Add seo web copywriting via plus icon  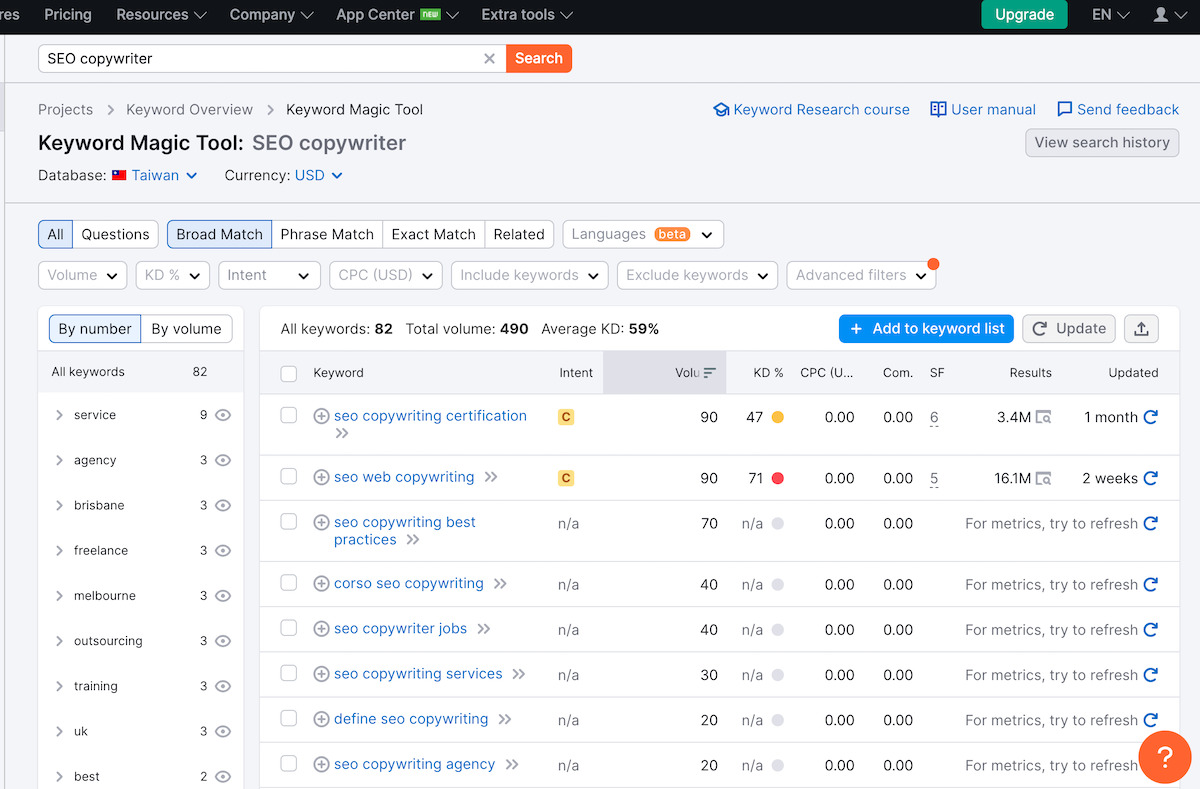click(x=321, y=477)
